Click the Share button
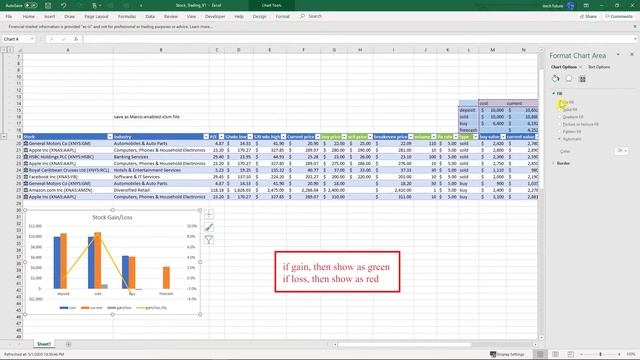 tap(588, 16)
